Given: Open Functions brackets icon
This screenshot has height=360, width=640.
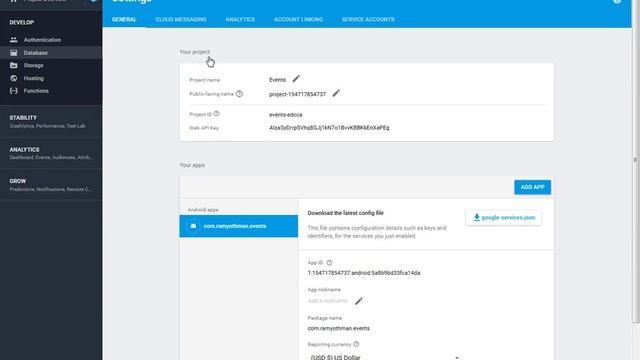Looking at the screenshot, I should click(14, 91).
